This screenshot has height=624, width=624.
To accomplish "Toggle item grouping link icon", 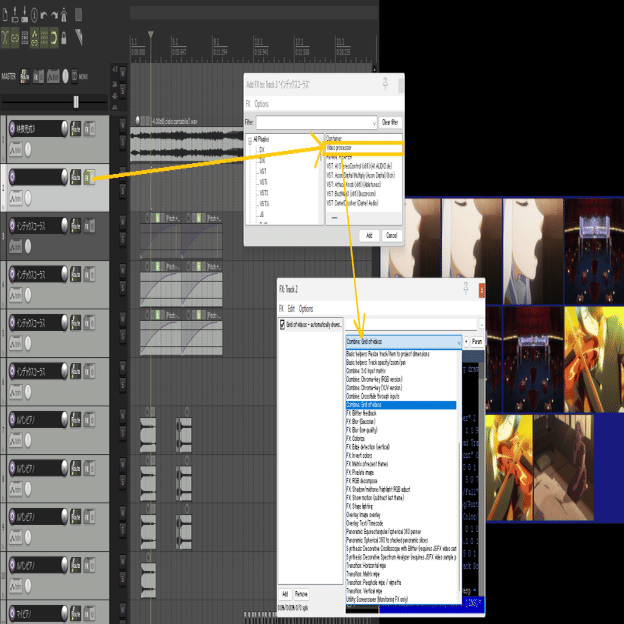I will click(x=15, y=38).
